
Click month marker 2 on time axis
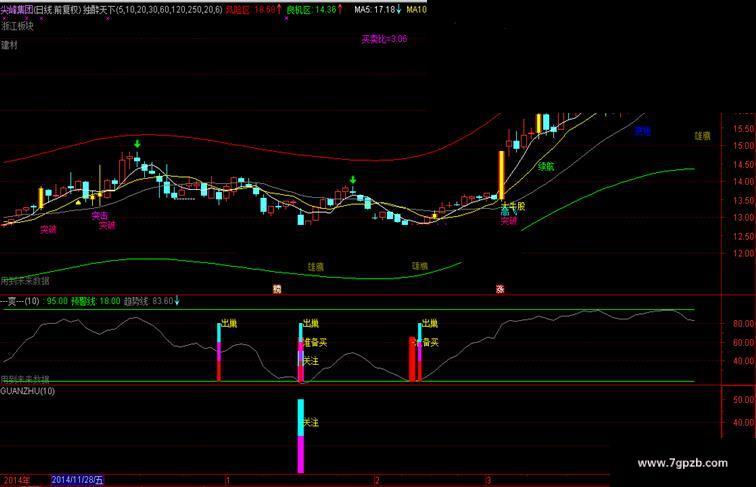377,480
